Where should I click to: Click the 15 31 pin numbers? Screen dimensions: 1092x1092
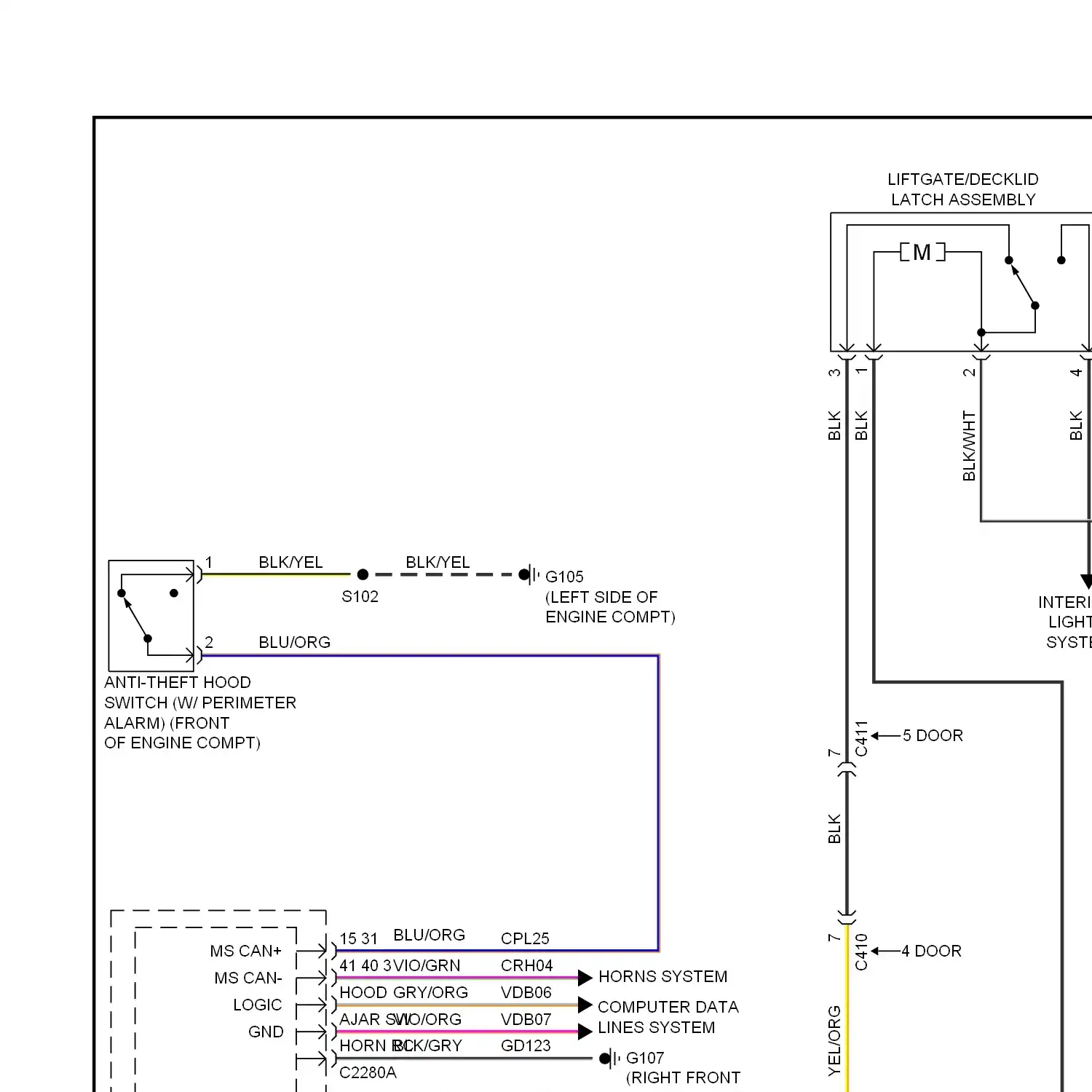click(359, 939)
